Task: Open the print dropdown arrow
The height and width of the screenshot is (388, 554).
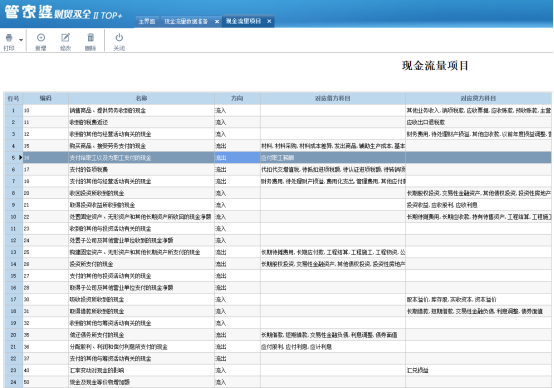Action: pos(21,40)
